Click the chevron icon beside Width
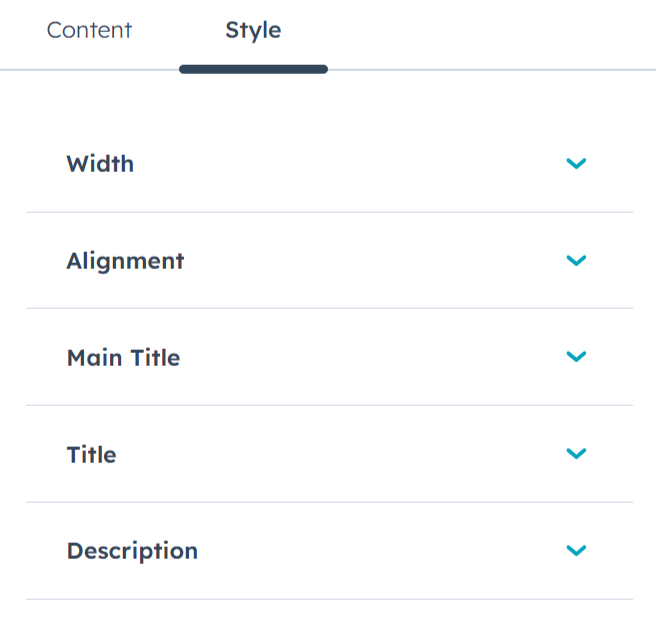Image resolution: width=656 pixels, height=631 pixels. click(x=576, y=164)
